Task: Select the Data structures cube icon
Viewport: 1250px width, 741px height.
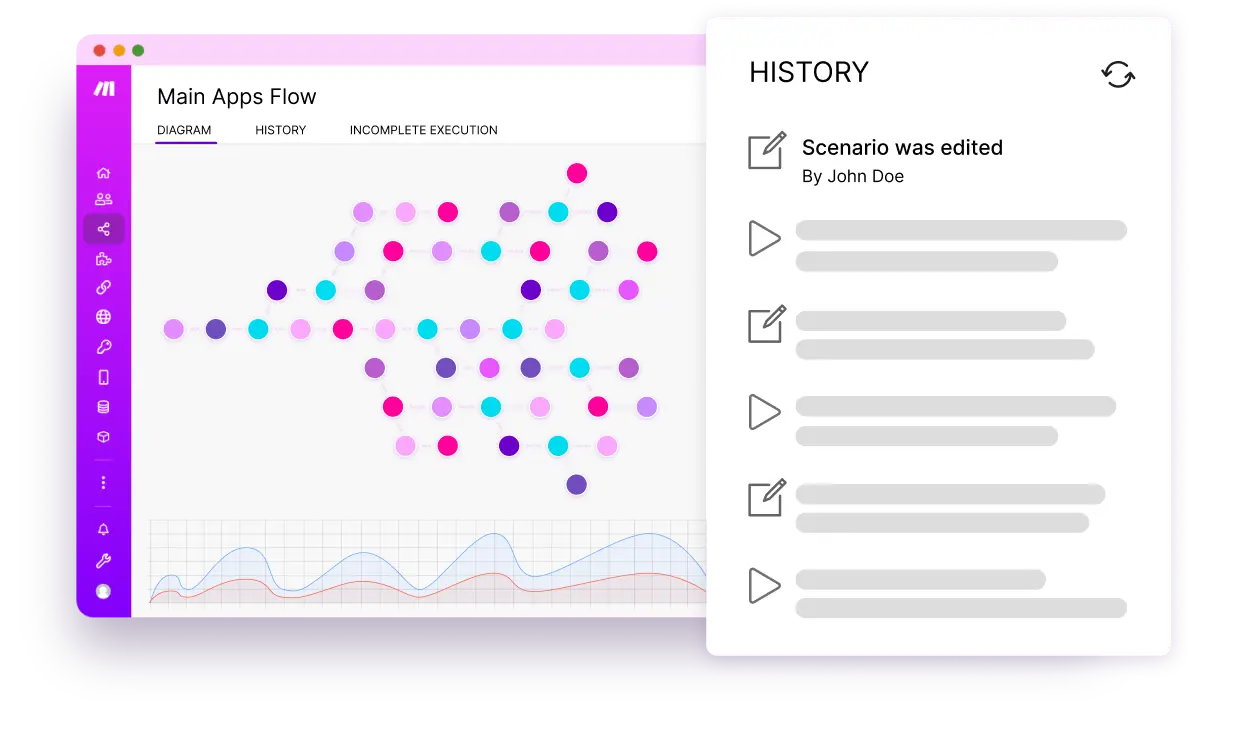Action: click(103, 437)
